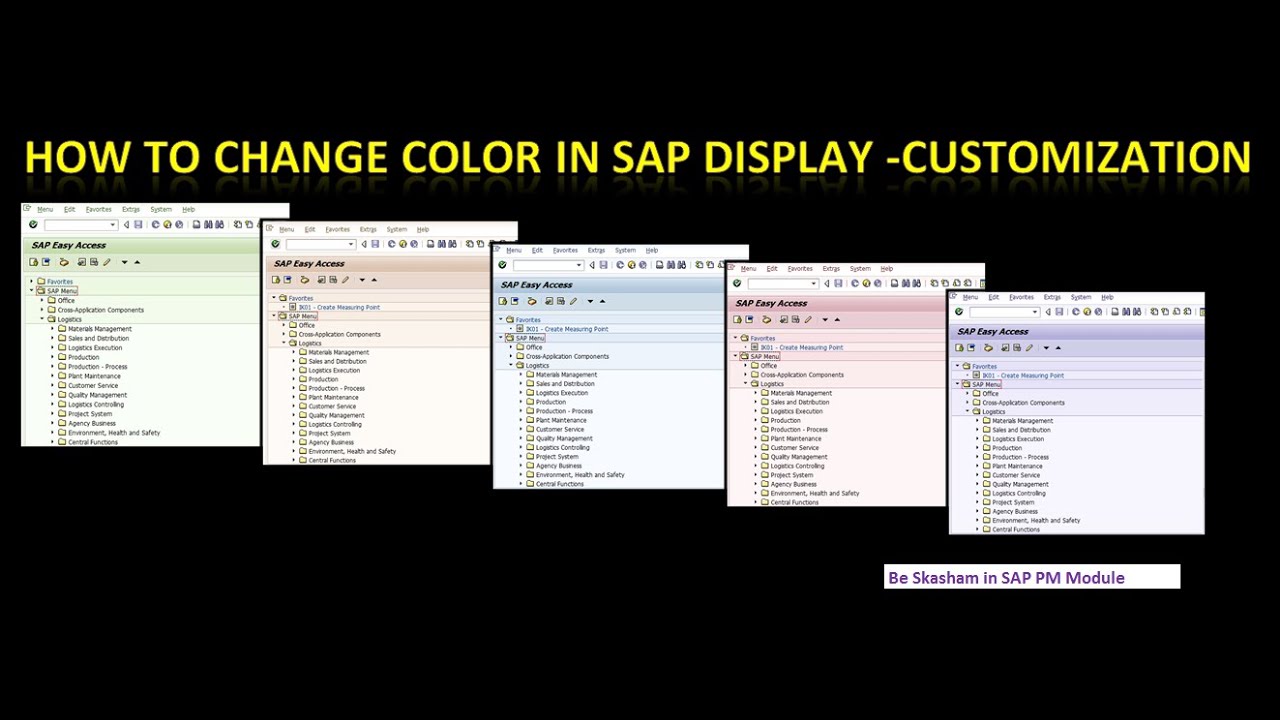Select Project System folder in blue window
This screenshot has width=1280, height=720.
click(x=557, y=456)
